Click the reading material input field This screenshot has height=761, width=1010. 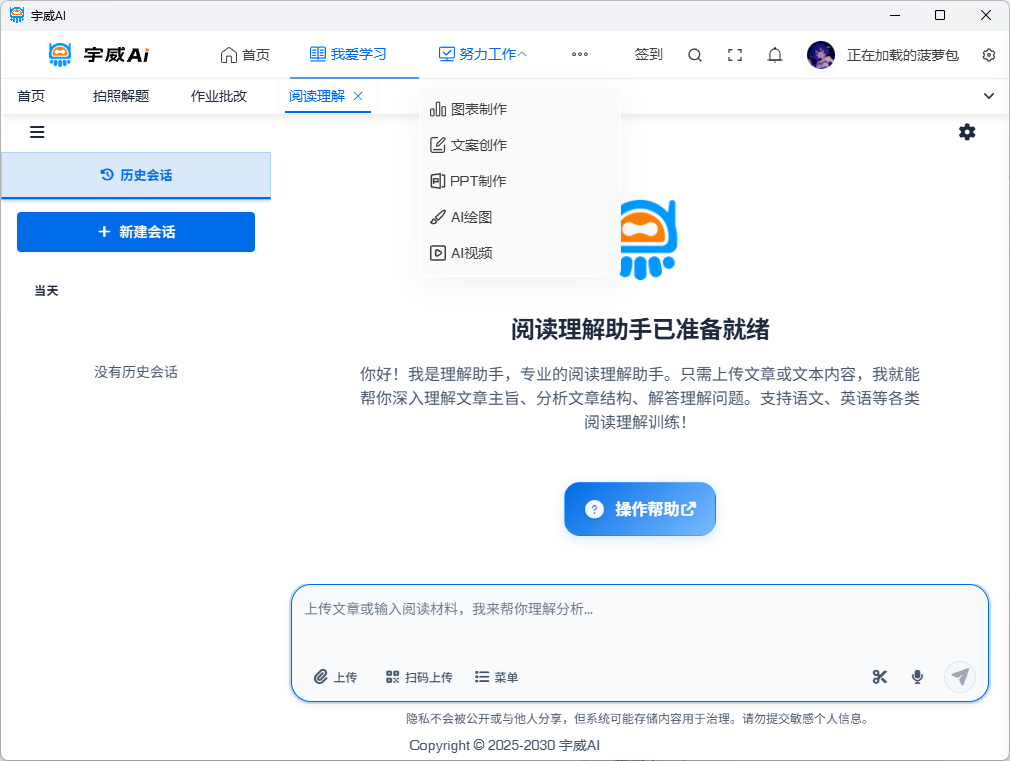coord(640,620)
